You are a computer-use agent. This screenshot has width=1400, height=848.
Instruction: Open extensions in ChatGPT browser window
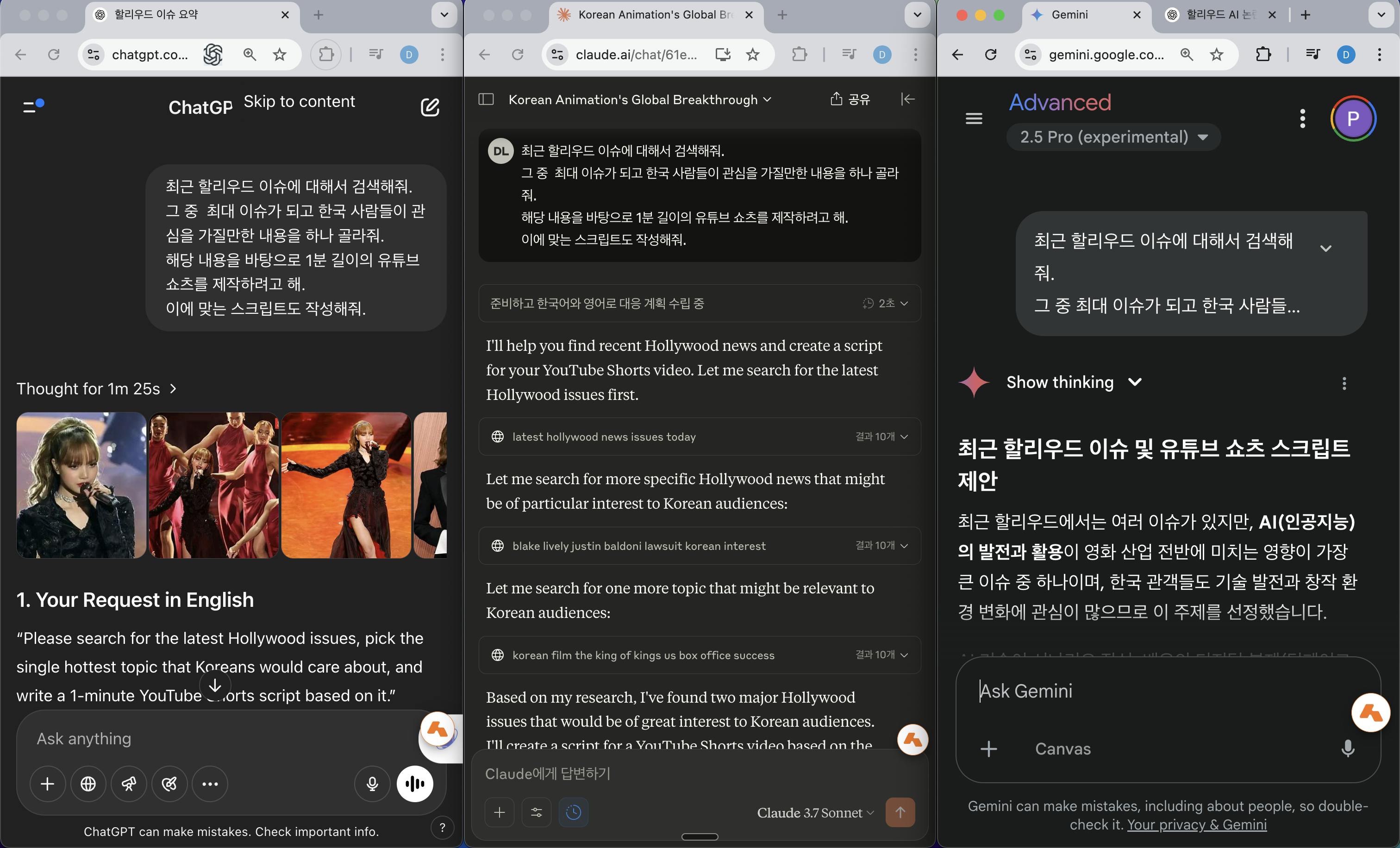tap(326, 55)
